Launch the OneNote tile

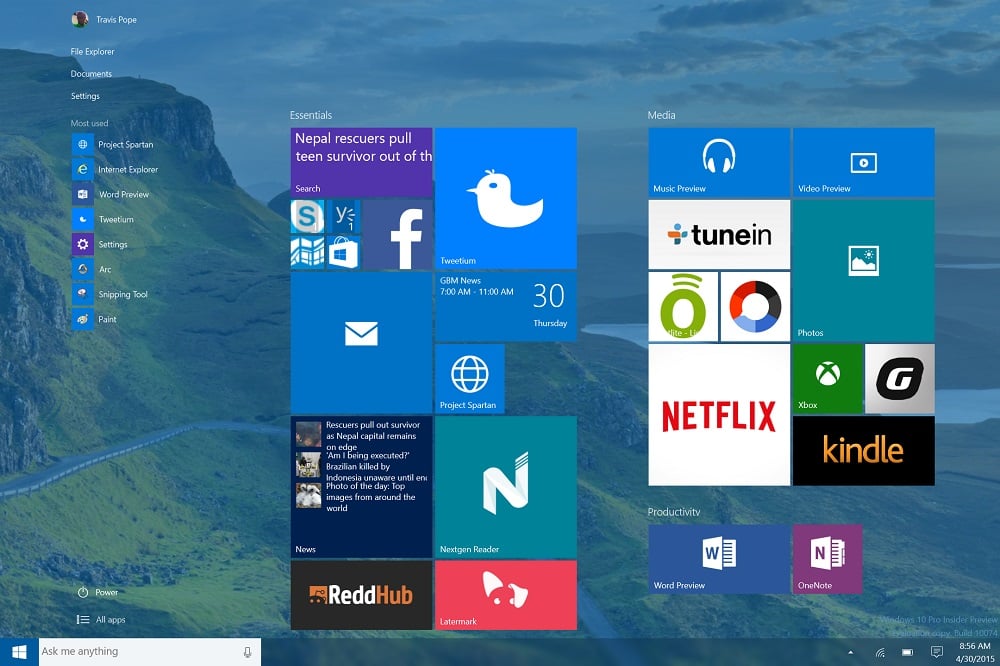[827, 559]
